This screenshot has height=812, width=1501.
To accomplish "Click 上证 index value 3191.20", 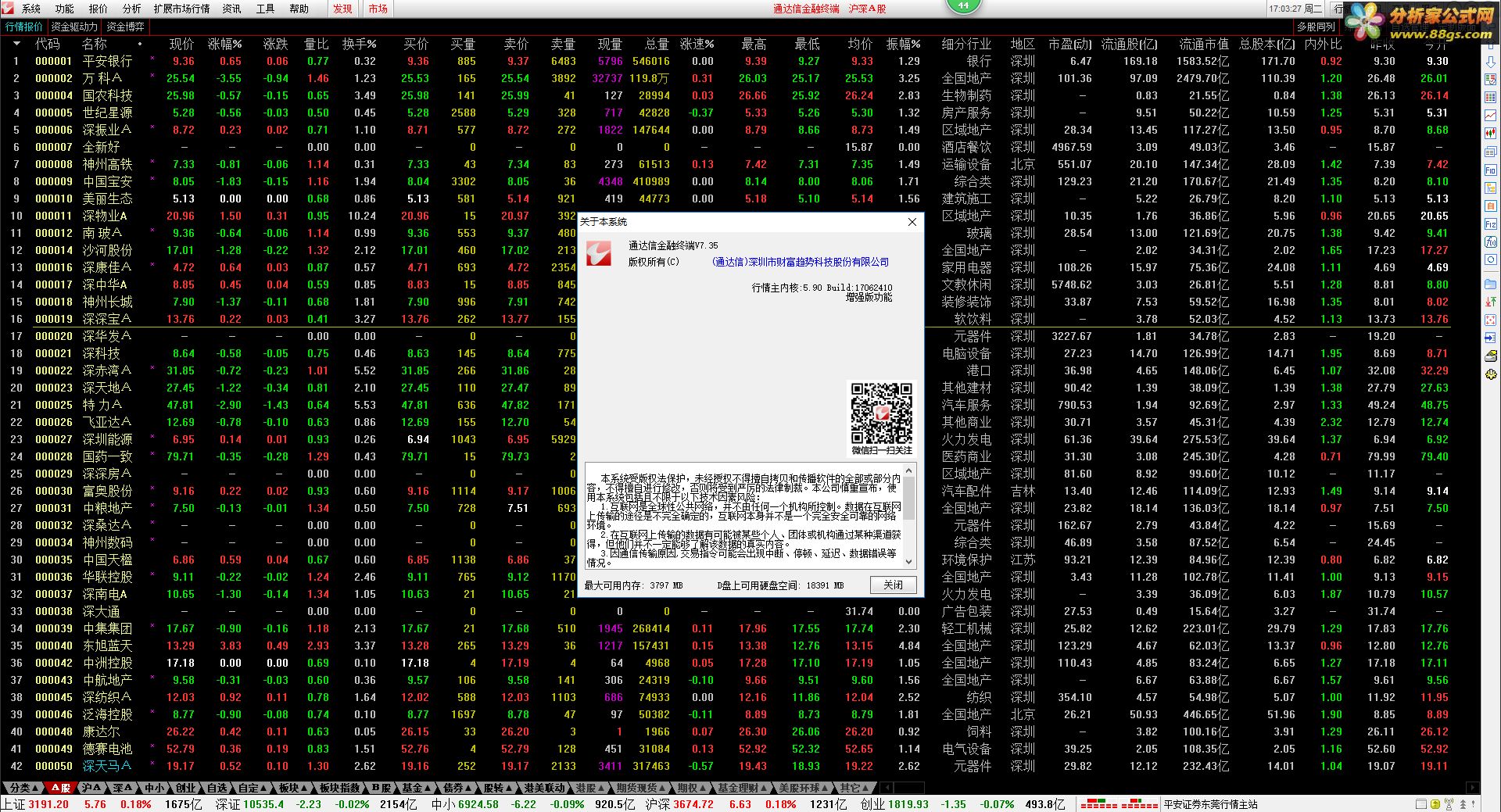I will point(48,804).
